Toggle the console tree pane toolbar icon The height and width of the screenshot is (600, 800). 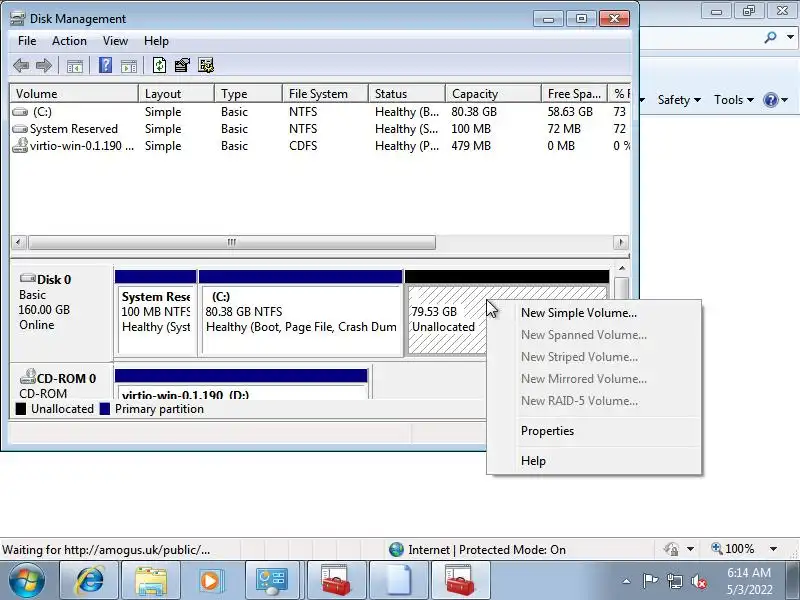(x=74, y=66)
